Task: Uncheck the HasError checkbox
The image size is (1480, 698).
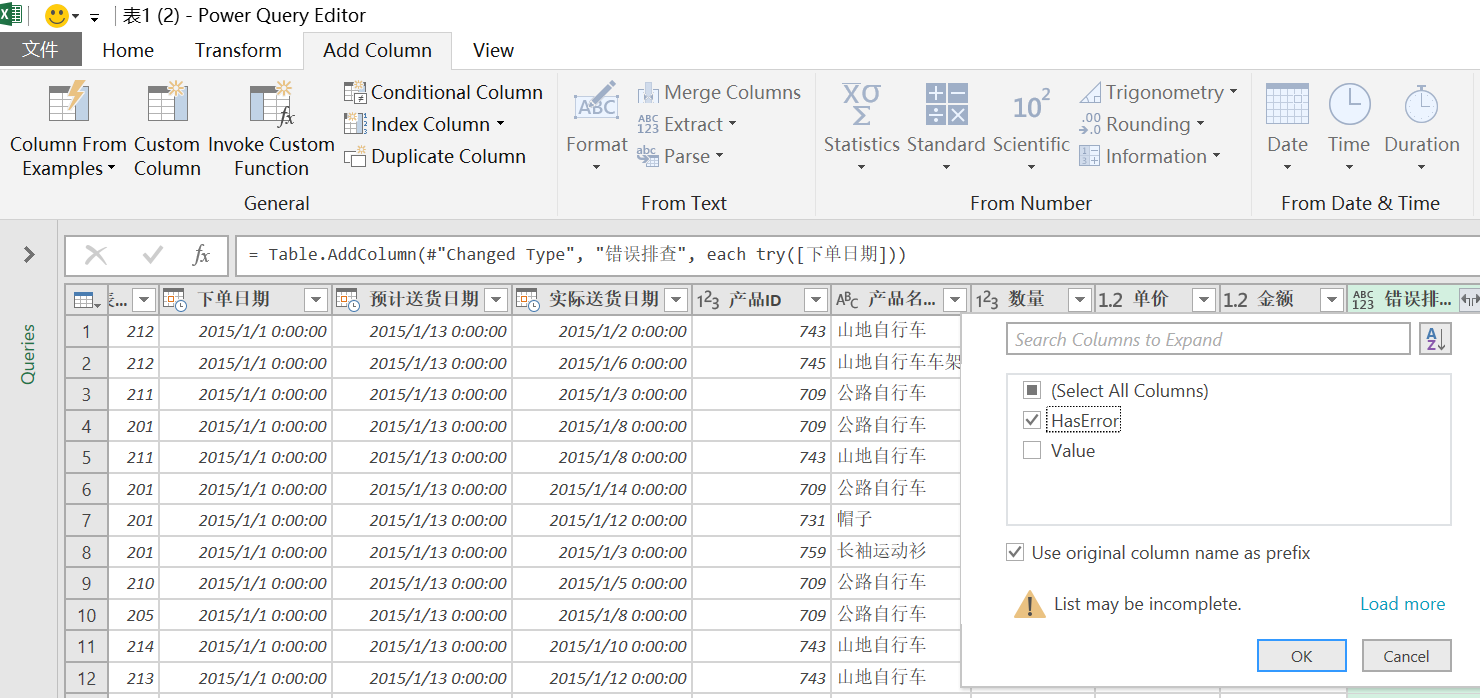Action: pyautogui.click(x=1032, y=421)
